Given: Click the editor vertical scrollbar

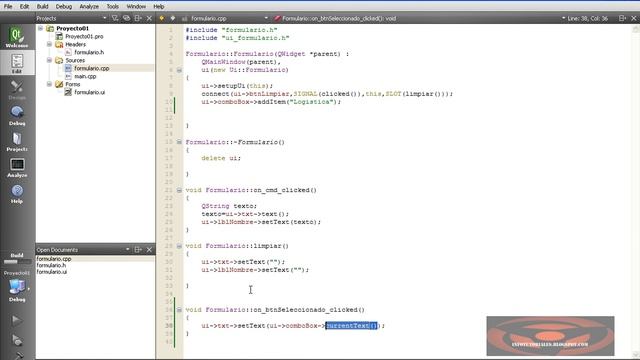Looking at the screenshot, I should click(x=636, y=192).
